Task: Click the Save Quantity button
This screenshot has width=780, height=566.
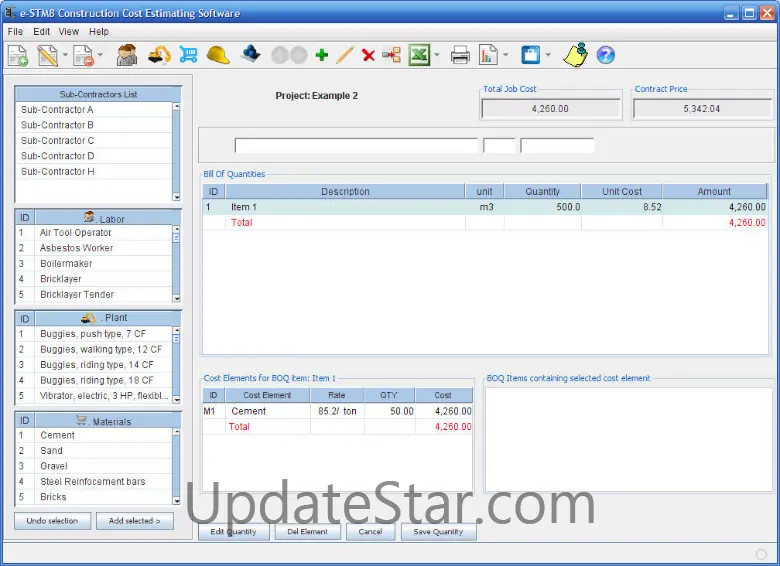Action: coord(438,532)
